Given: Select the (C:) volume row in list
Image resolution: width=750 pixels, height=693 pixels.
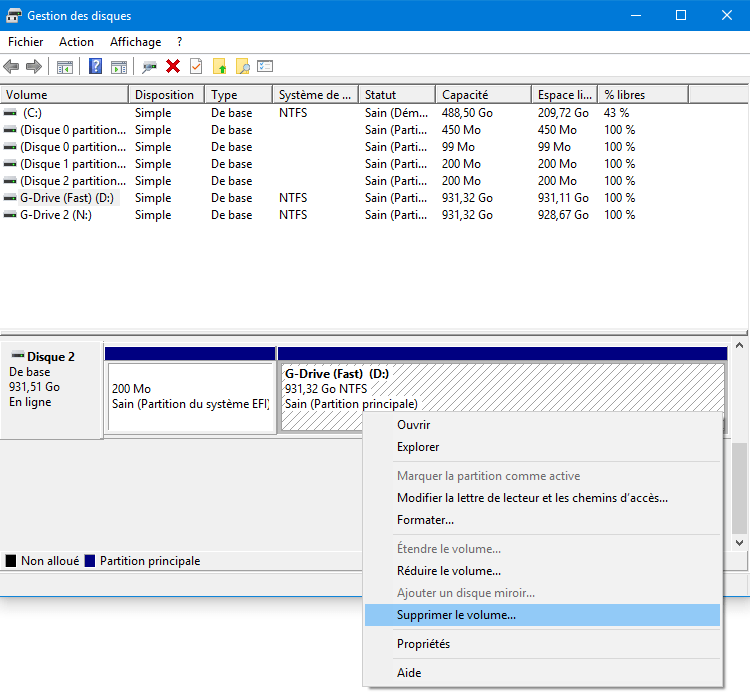Looking at the screenshot, I should coord(32,113).
